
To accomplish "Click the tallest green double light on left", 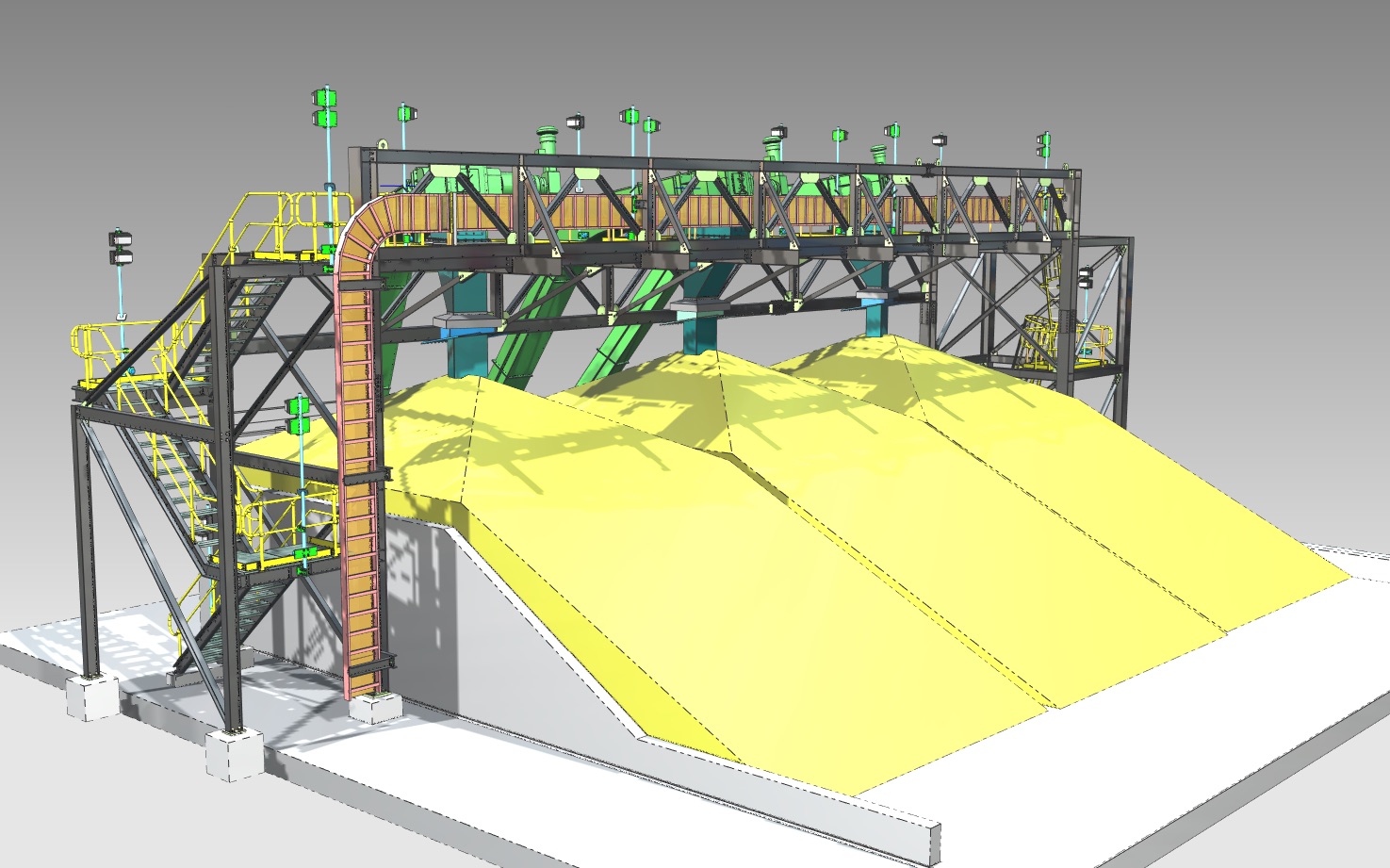I will pyautogui.click(x=325, y=106).
